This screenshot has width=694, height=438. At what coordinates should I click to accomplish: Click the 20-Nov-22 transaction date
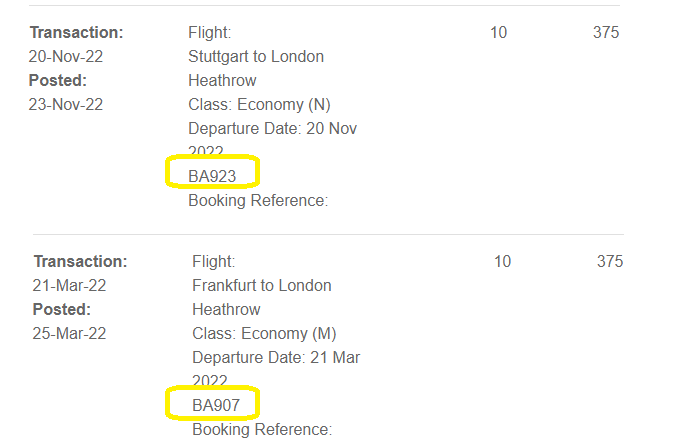coord(66,56)
